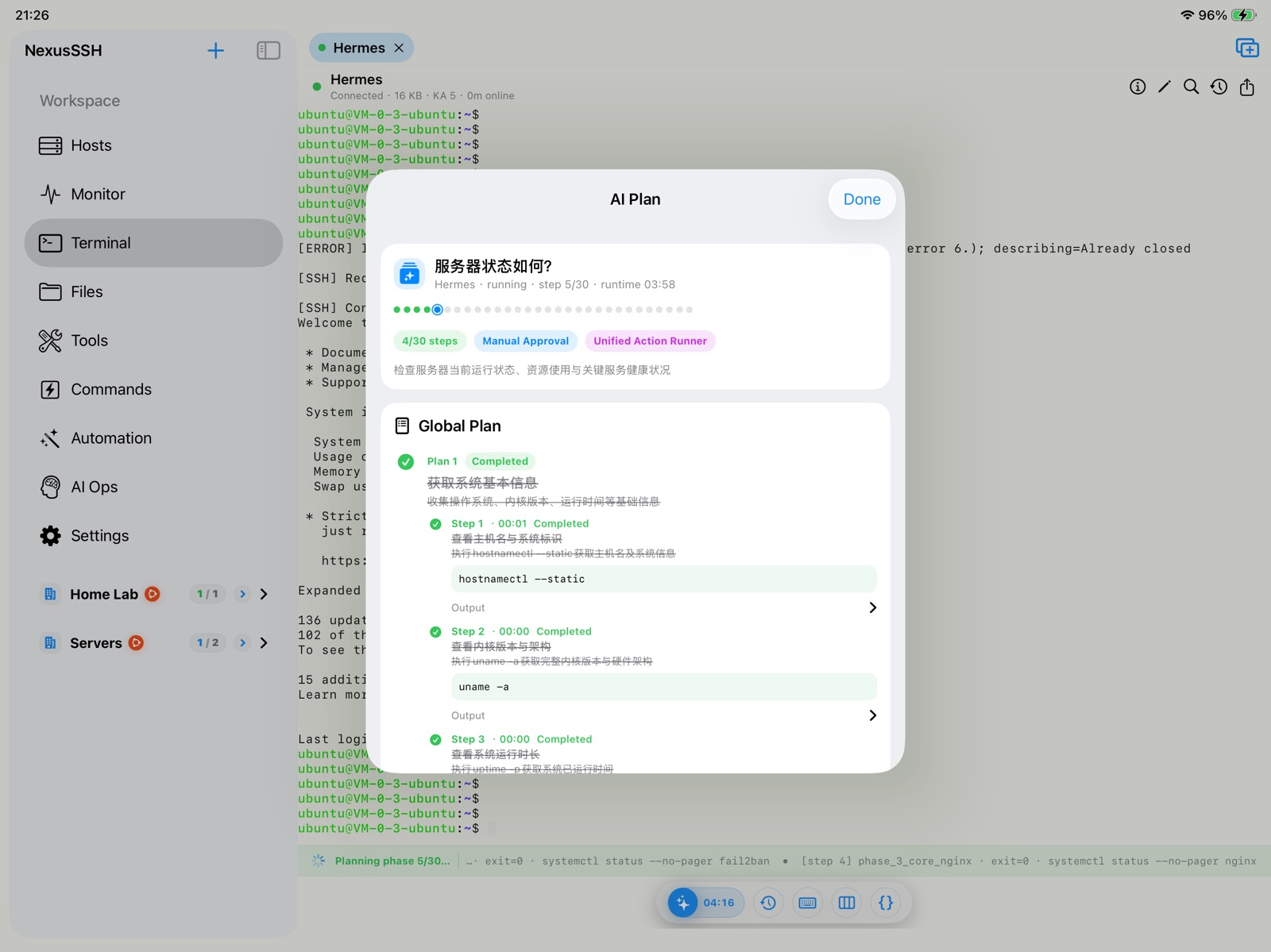Click Step 3 completed checkmark

pyautogui.click(x=435, y=740)
